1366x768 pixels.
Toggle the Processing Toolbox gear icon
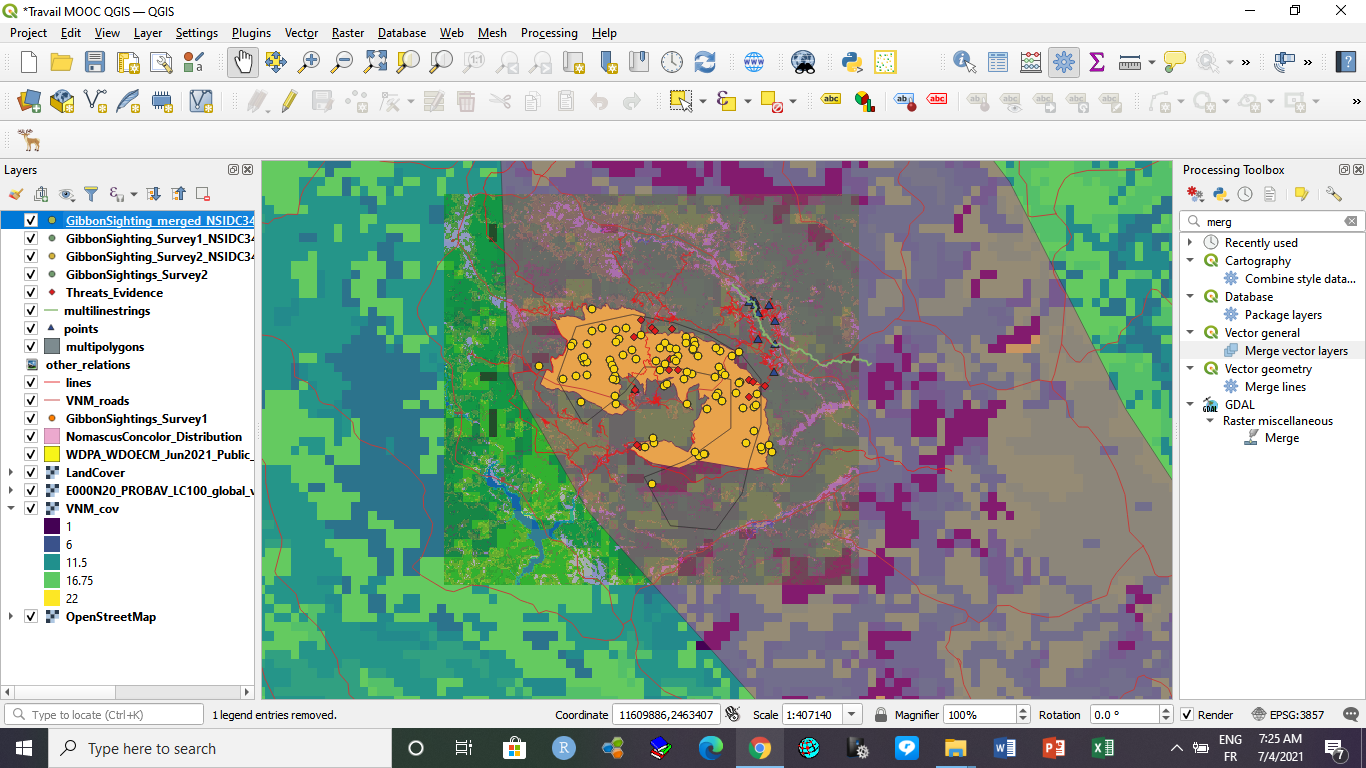tap(1063, 62)
